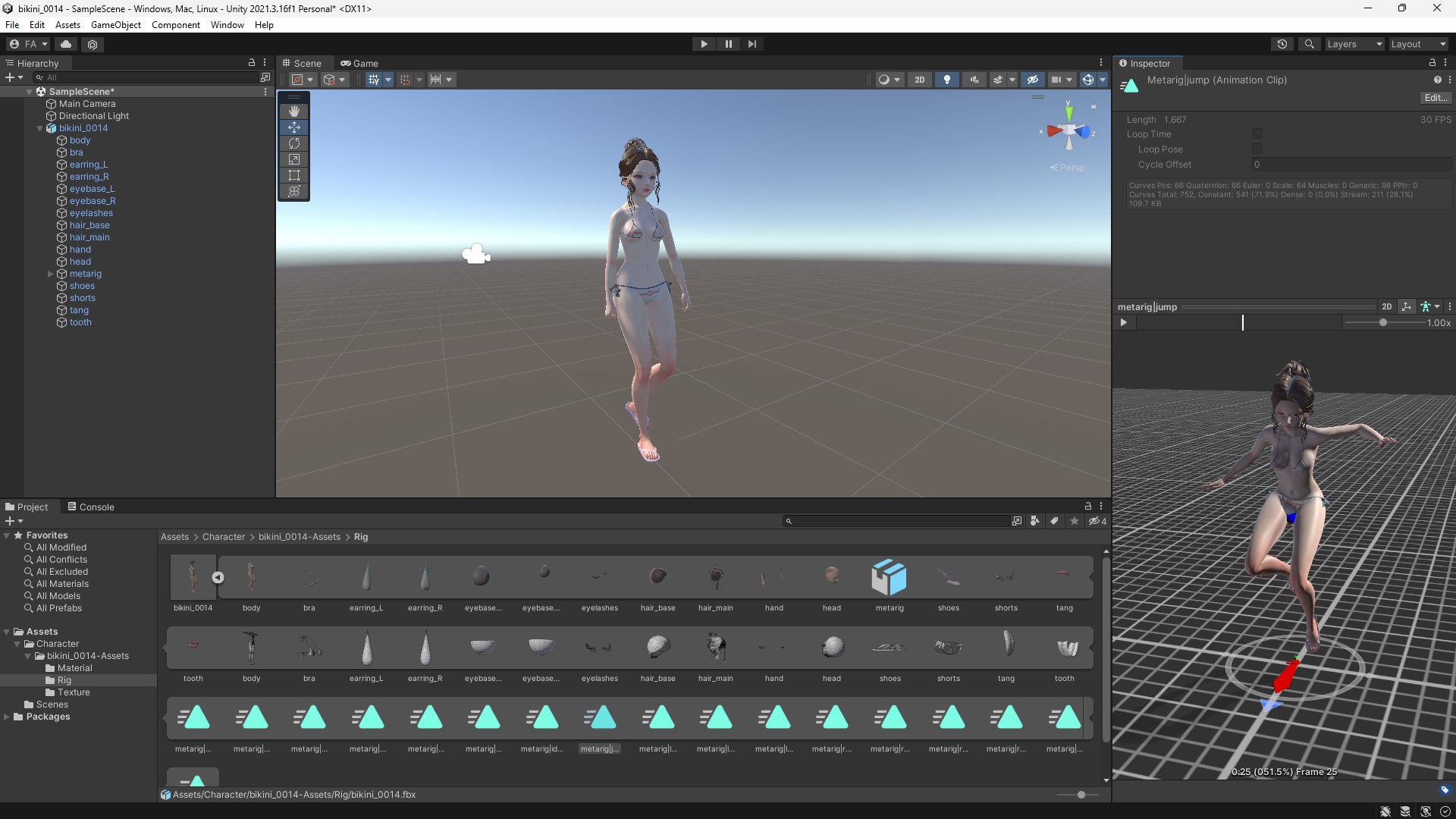Select the Scale tool
The width and height of the screenshot is (1456, 819).
click(294, 159)
